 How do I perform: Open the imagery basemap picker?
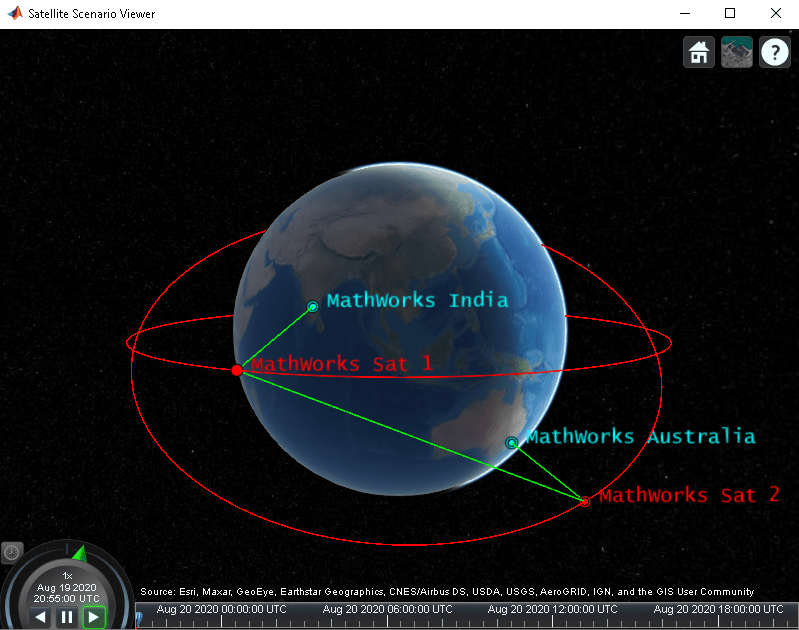pos(737,52)
